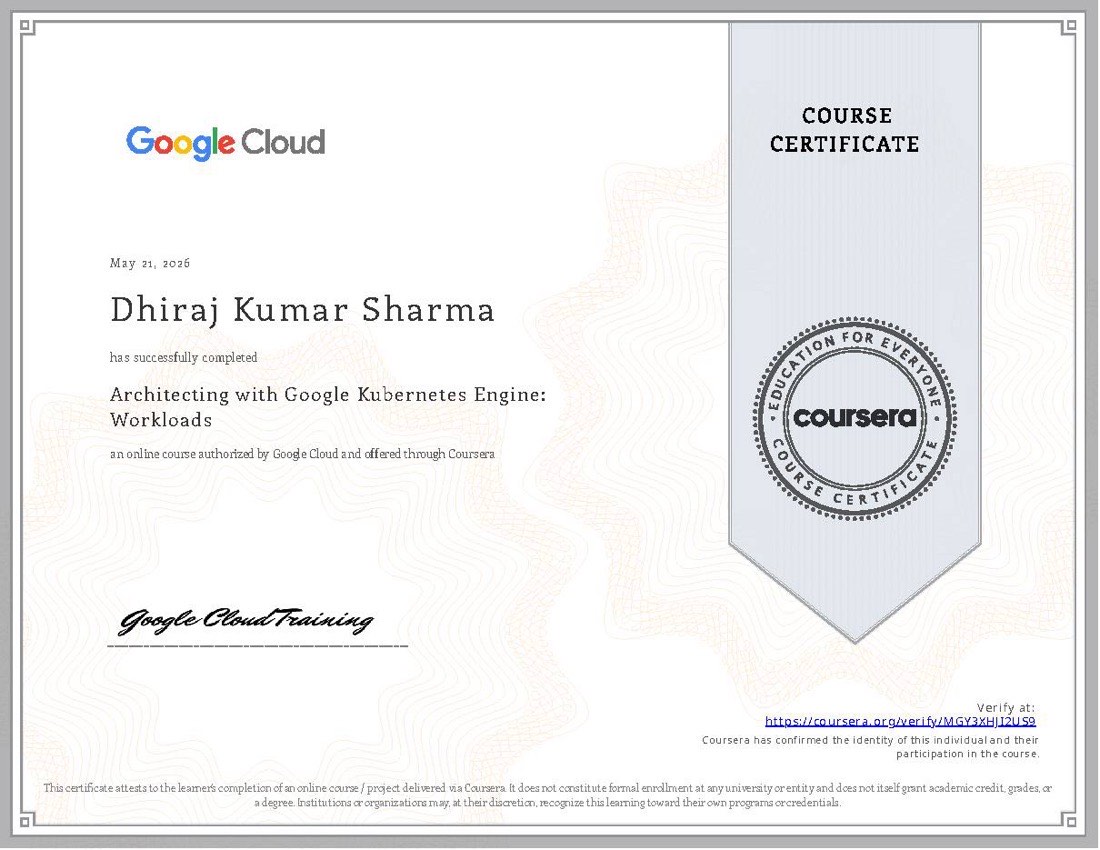Click the 'COURSE CERTIFICATE' ribbon heading

click(x=845, y=130)
